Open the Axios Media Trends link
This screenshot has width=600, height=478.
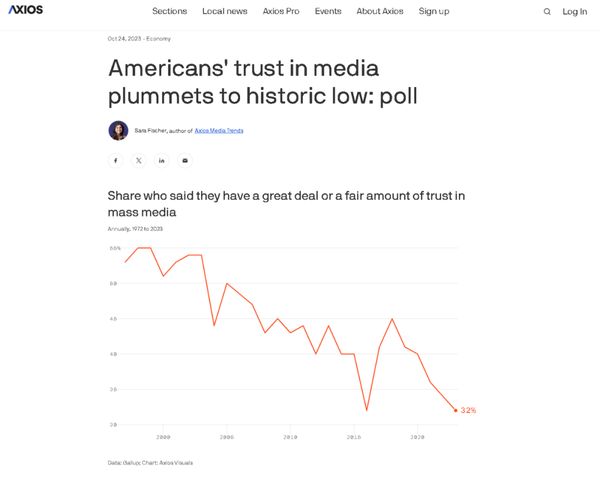[x=219, y=131]
